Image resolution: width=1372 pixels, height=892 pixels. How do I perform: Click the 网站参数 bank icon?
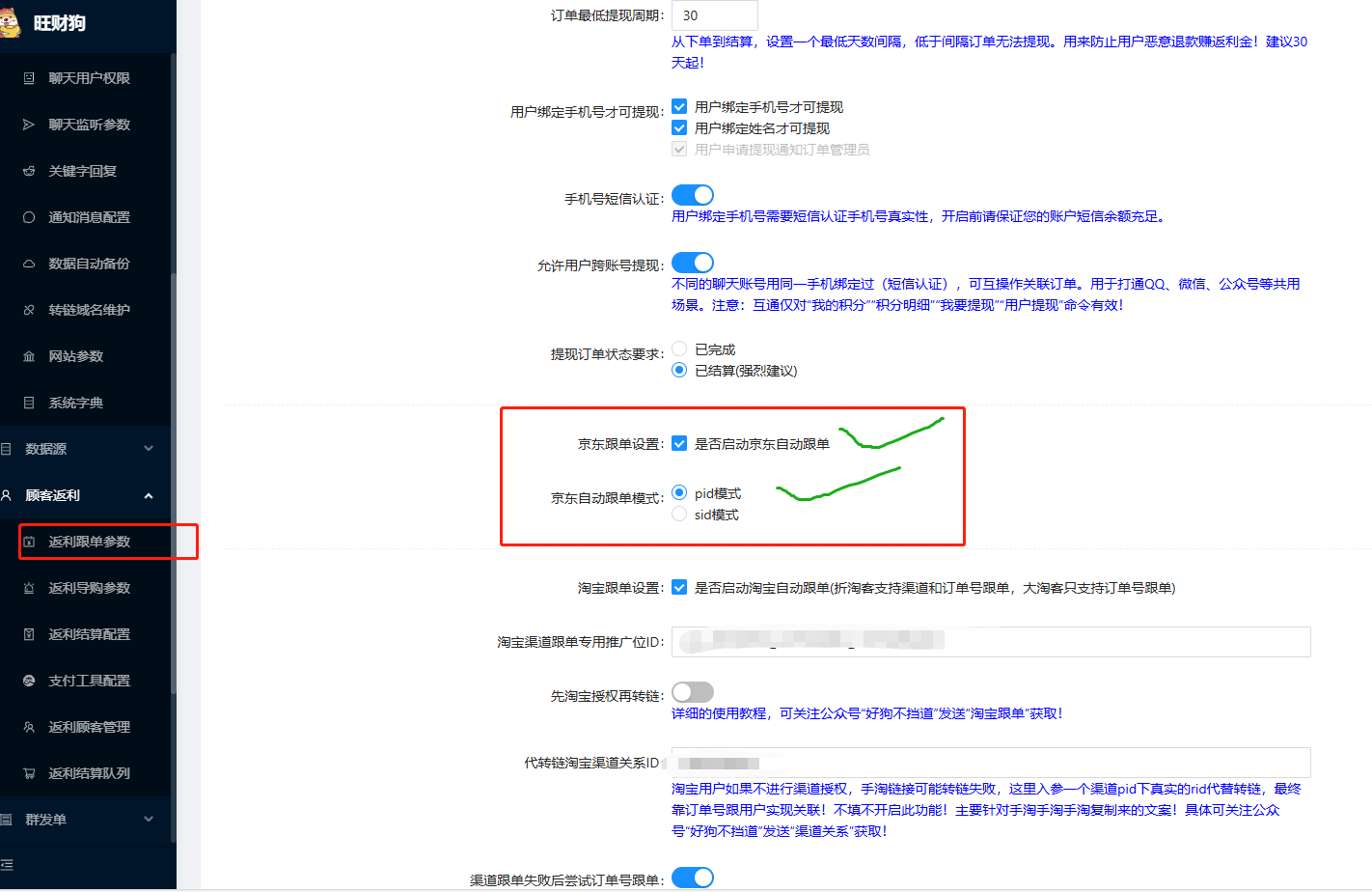29,356
